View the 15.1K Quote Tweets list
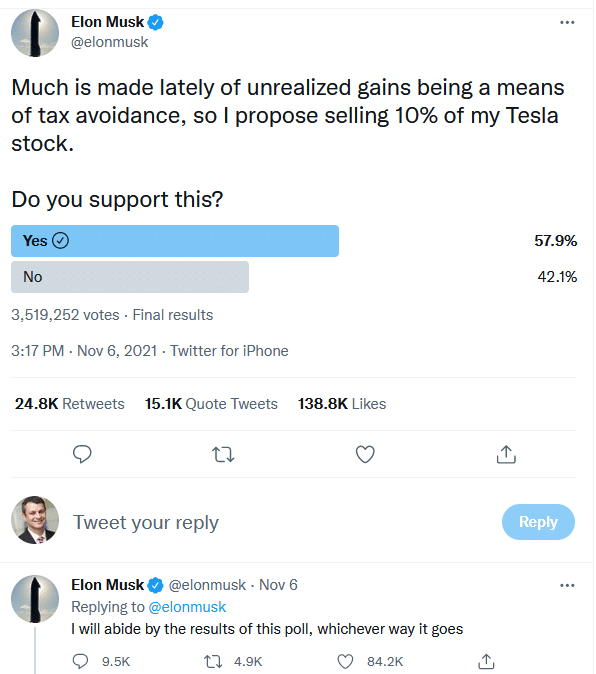The height and width of the screenshot is (674, 596). click(211, 404)
